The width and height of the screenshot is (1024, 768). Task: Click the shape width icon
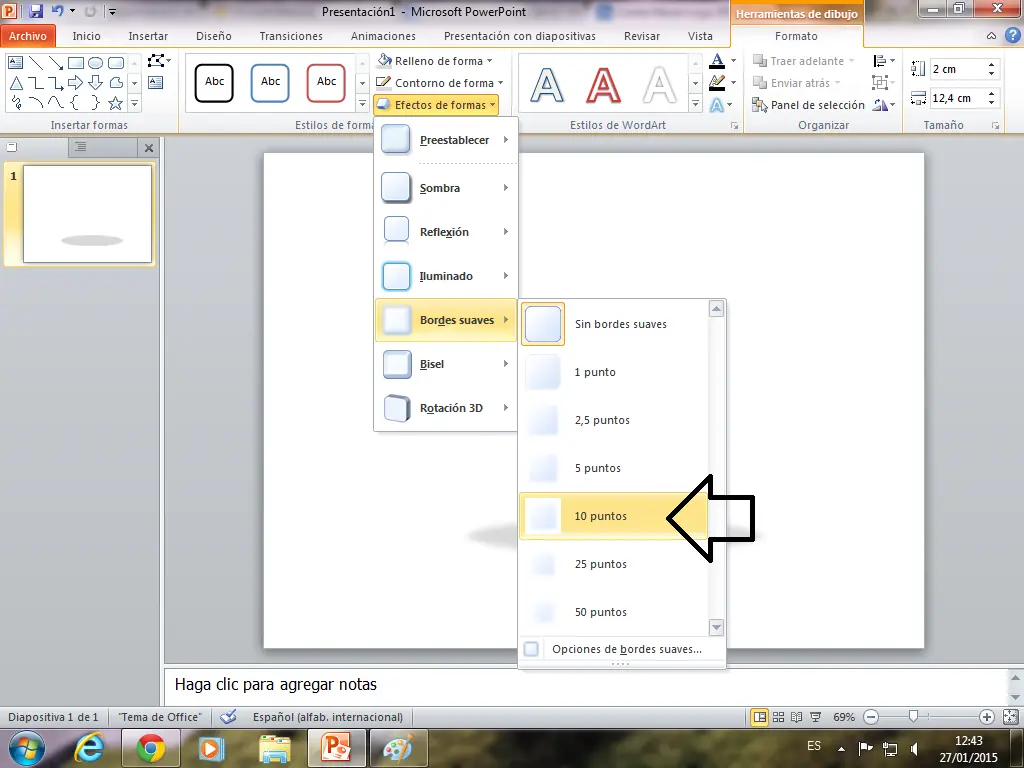918,98
